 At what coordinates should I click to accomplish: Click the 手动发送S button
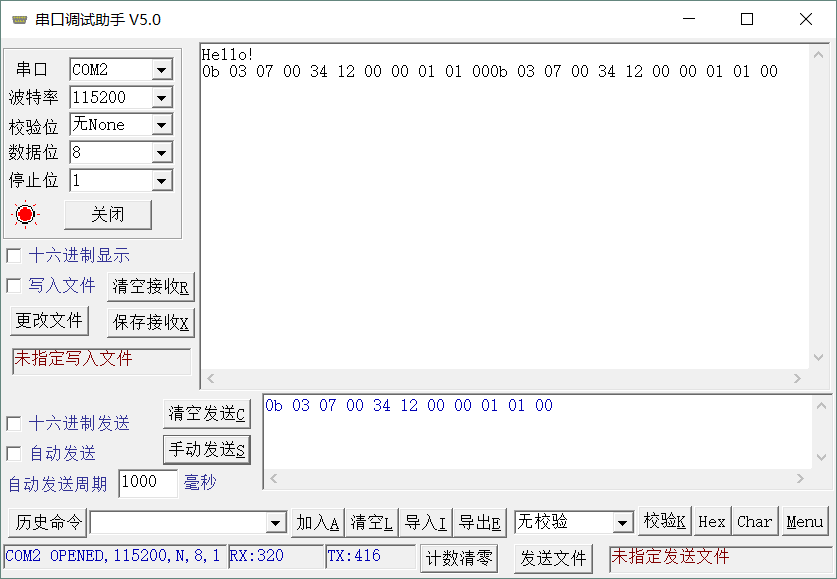pos(207,450)
